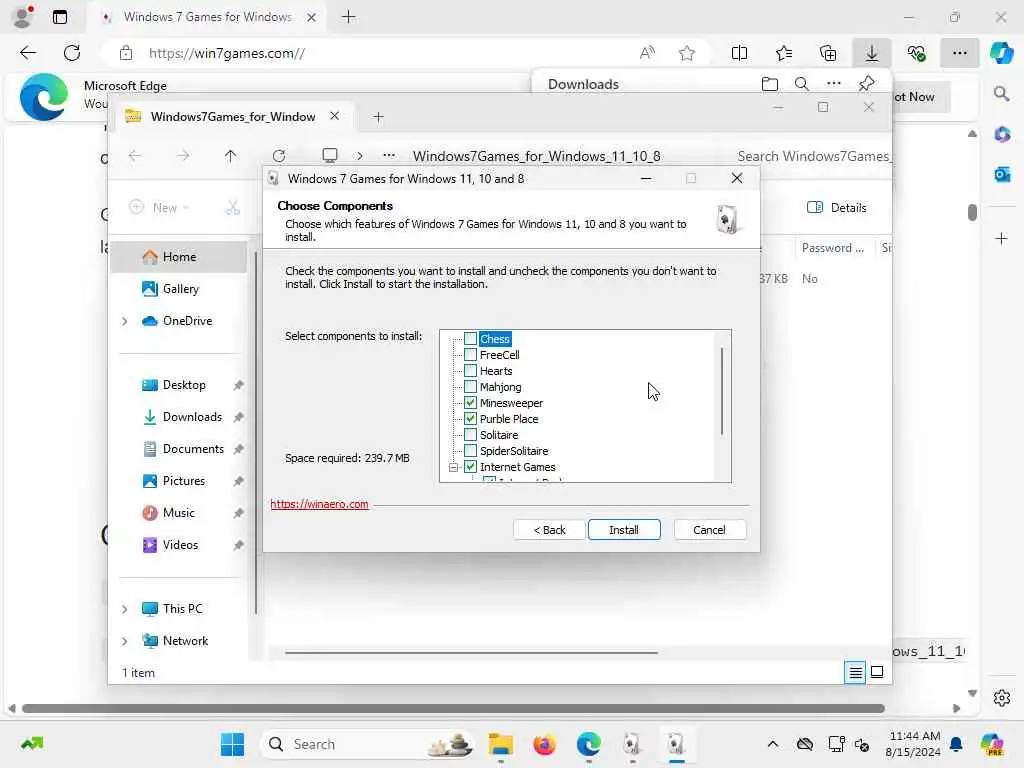Open the New dropdown in Explorer
Screen dimensions: 1024x768
159,208
